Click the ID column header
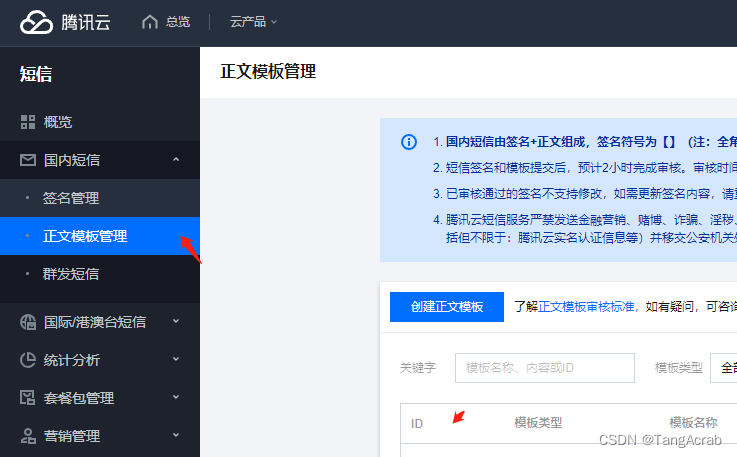 coord(417,424)
